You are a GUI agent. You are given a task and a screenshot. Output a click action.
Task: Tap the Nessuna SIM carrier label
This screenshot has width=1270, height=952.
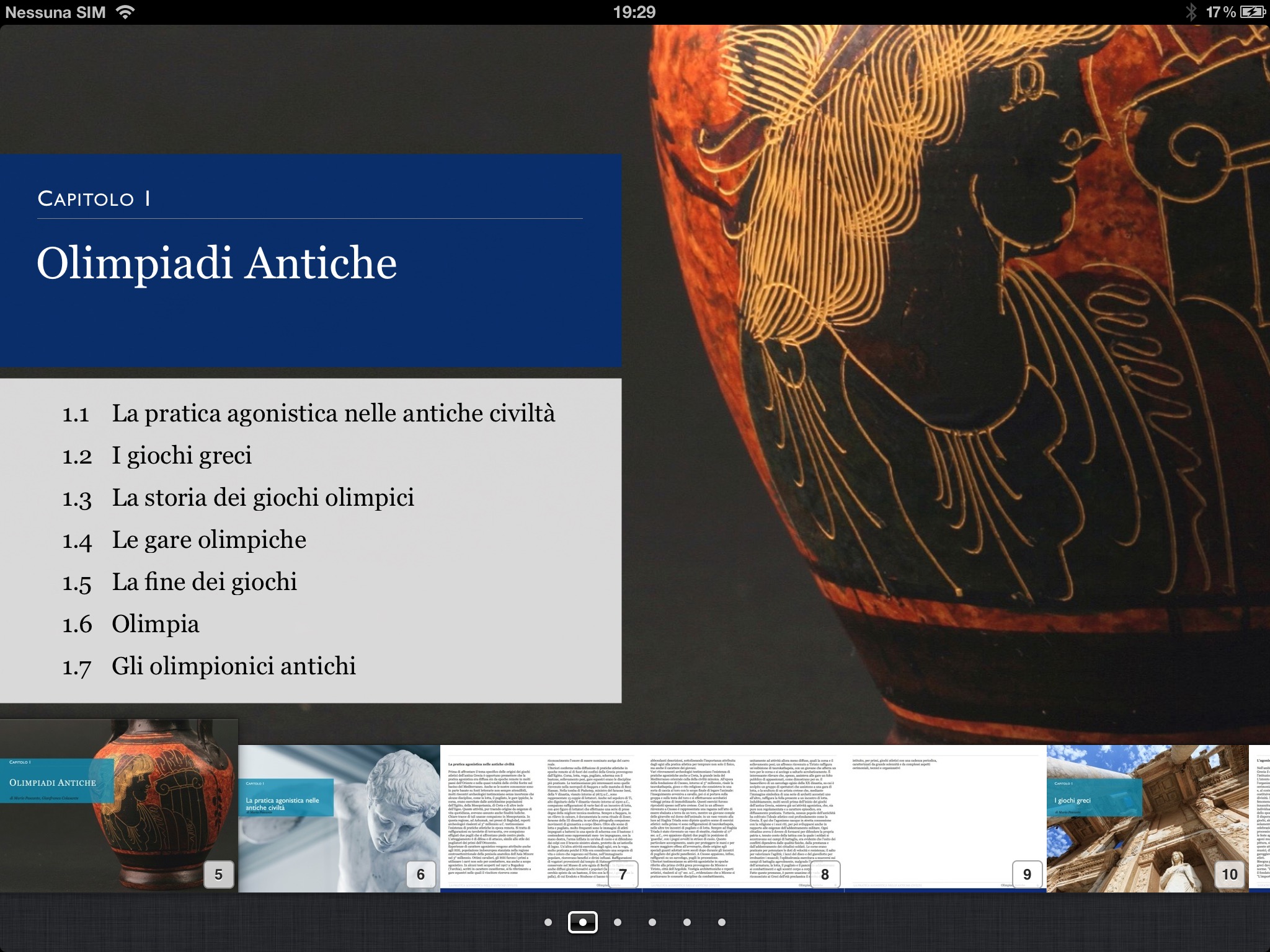pos(56,12)
